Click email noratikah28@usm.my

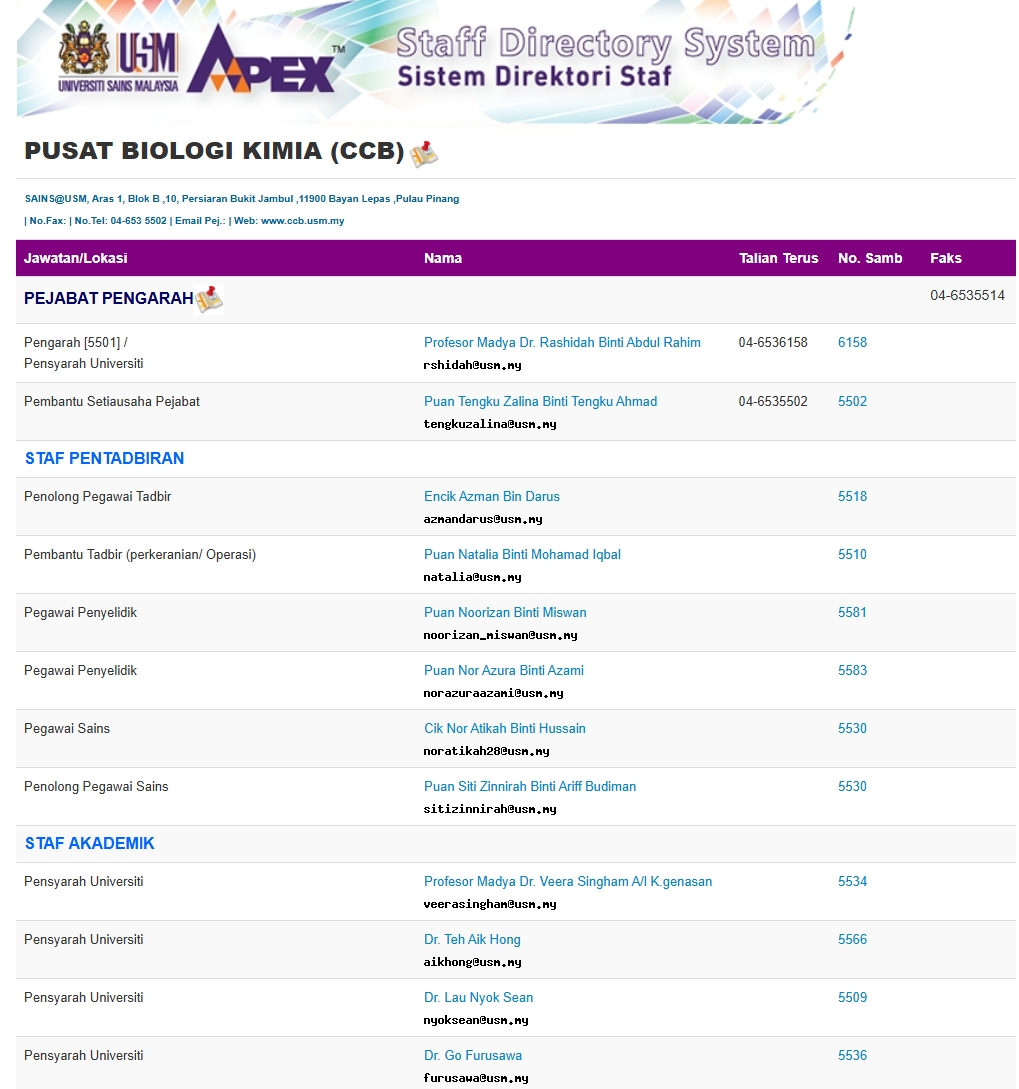(486, 751)
